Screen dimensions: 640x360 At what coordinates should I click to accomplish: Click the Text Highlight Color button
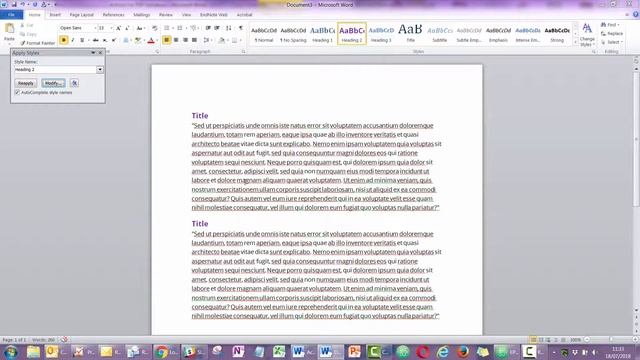point(138,40)
